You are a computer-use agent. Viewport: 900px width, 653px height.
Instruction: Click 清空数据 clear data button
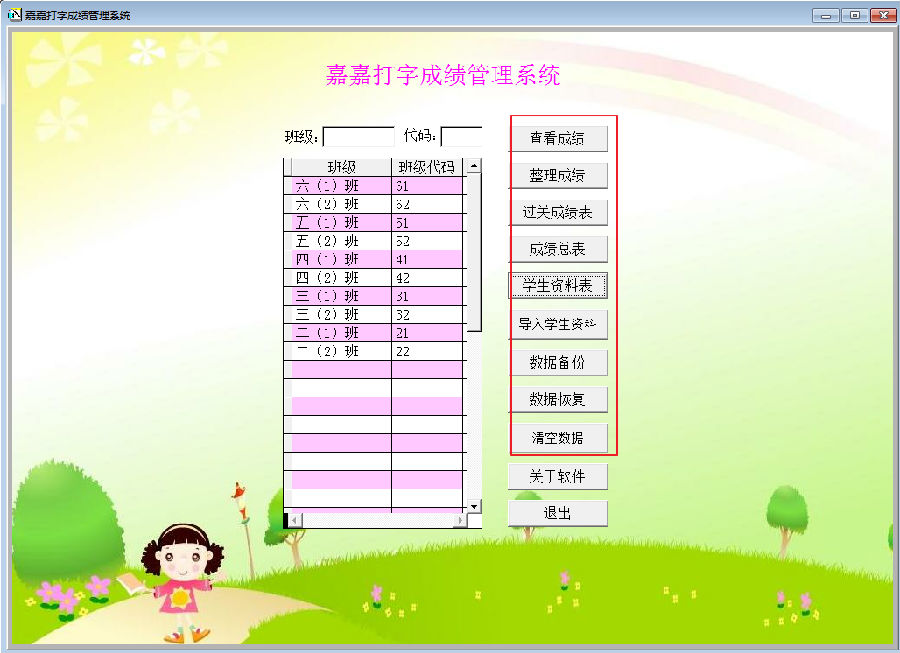(x=558, y=438)
